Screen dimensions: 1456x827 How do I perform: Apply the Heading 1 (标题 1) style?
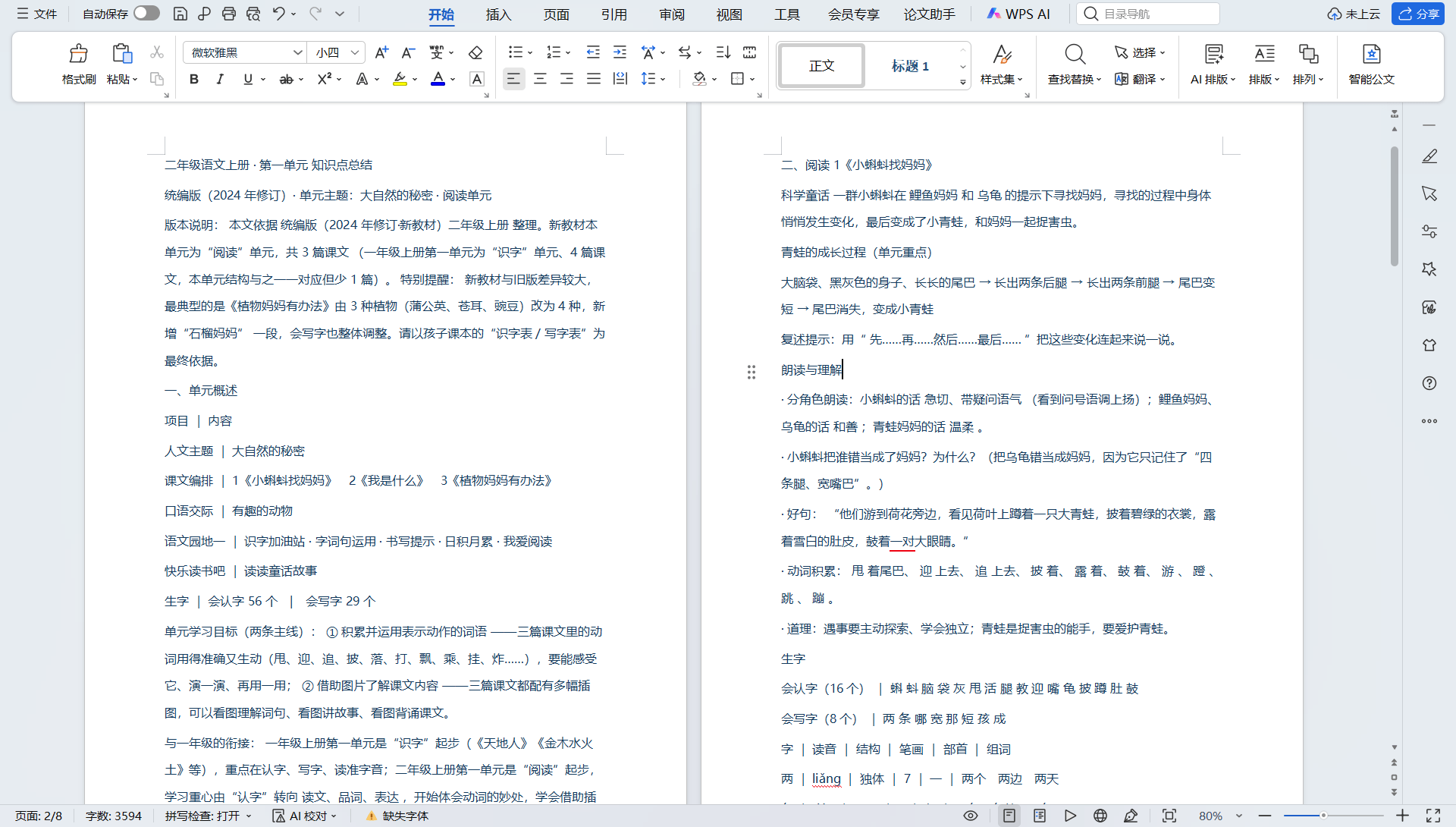pos(910,66)
